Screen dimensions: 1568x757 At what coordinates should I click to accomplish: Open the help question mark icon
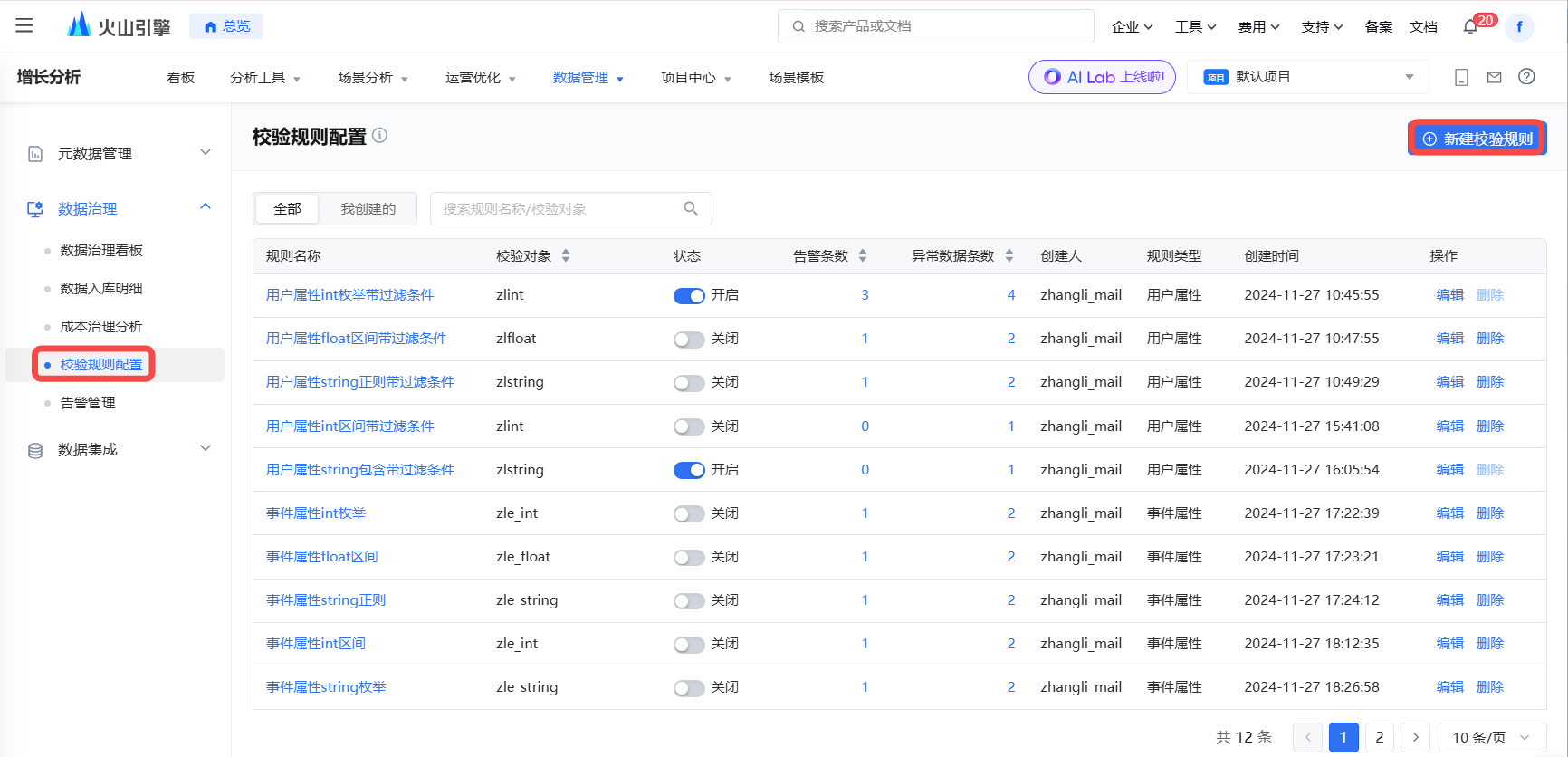pyautogui.click(x=1526, y=77)
